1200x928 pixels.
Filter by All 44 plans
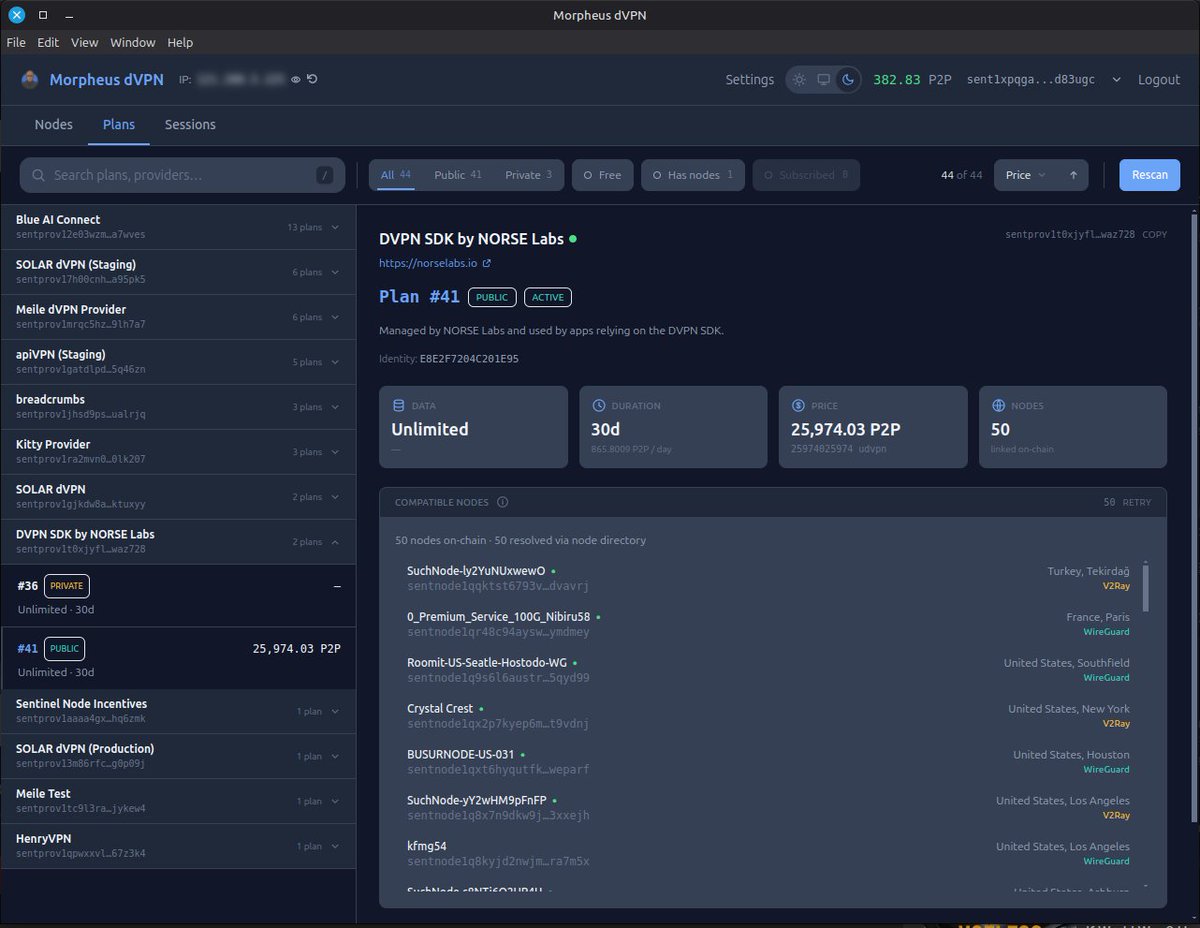[x=396, y=175]
